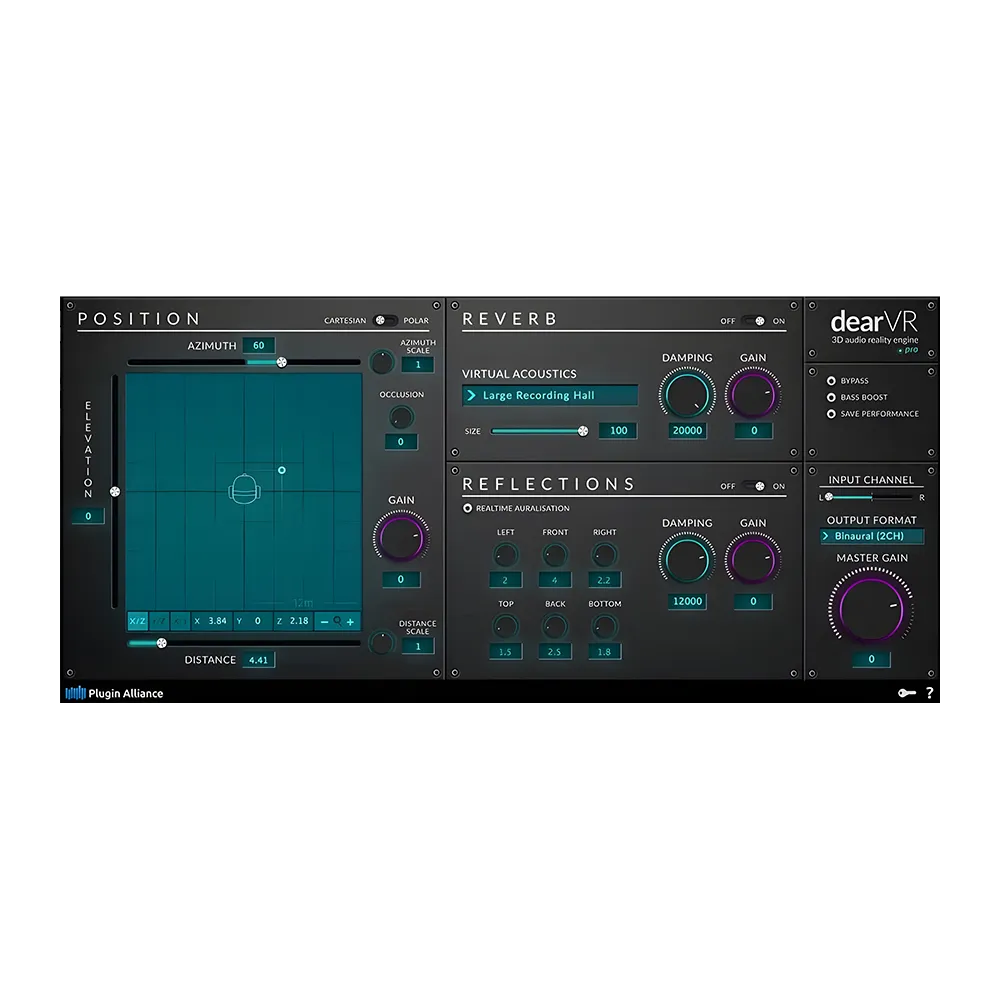
Task: Click the Distance Scale knob
Action: click(382, 643)
